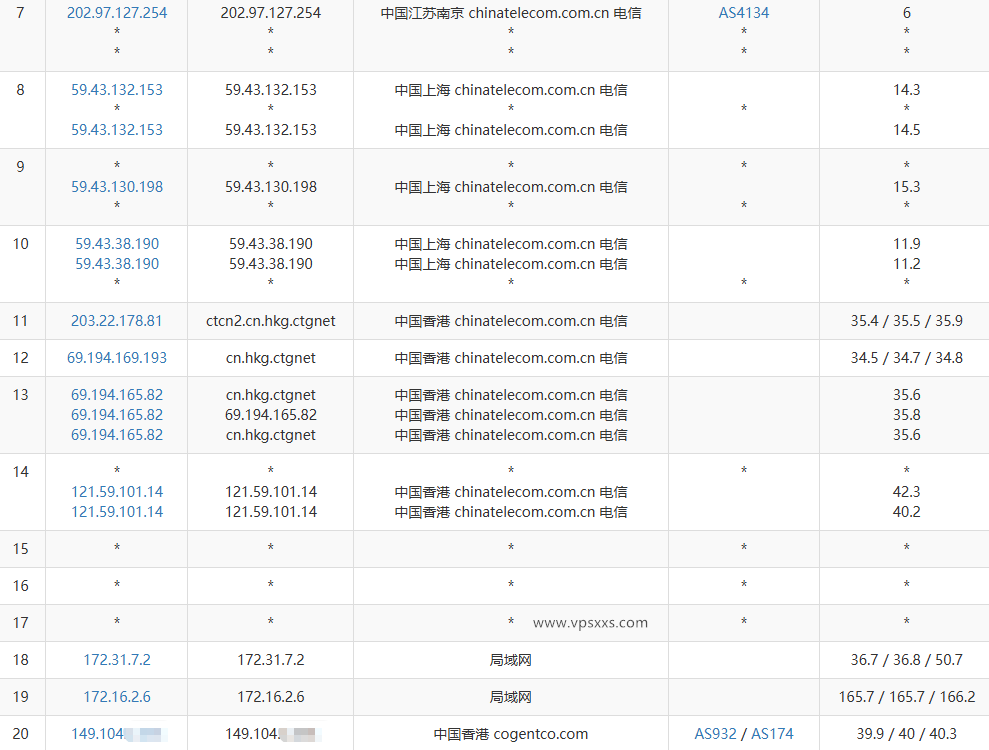
Task: Click the 局域网 cell in hop 18
Action: point(511,660)
